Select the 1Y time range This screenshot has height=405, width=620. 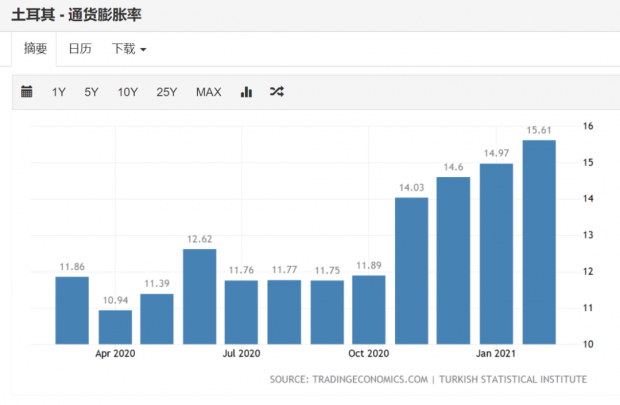tap(59, 92)
